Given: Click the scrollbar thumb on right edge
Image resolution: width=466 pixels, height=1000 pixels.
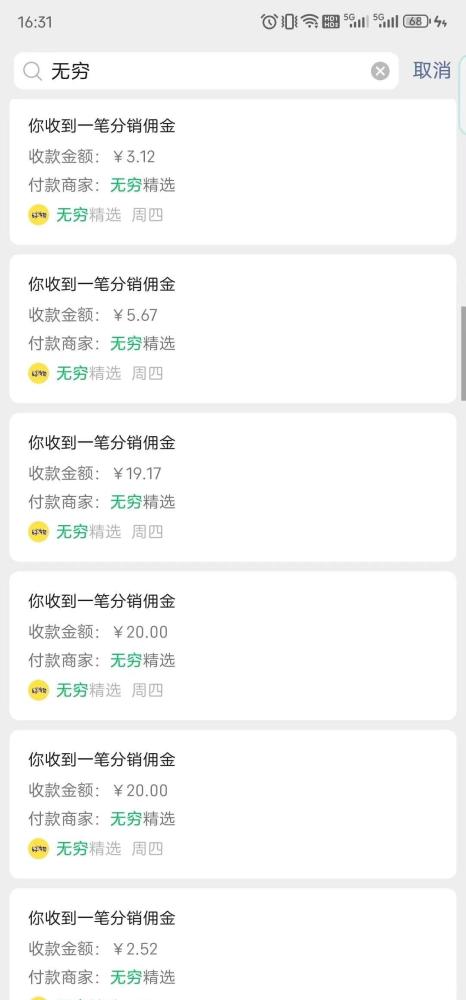Looking at the screenshot, I should 463,353.
